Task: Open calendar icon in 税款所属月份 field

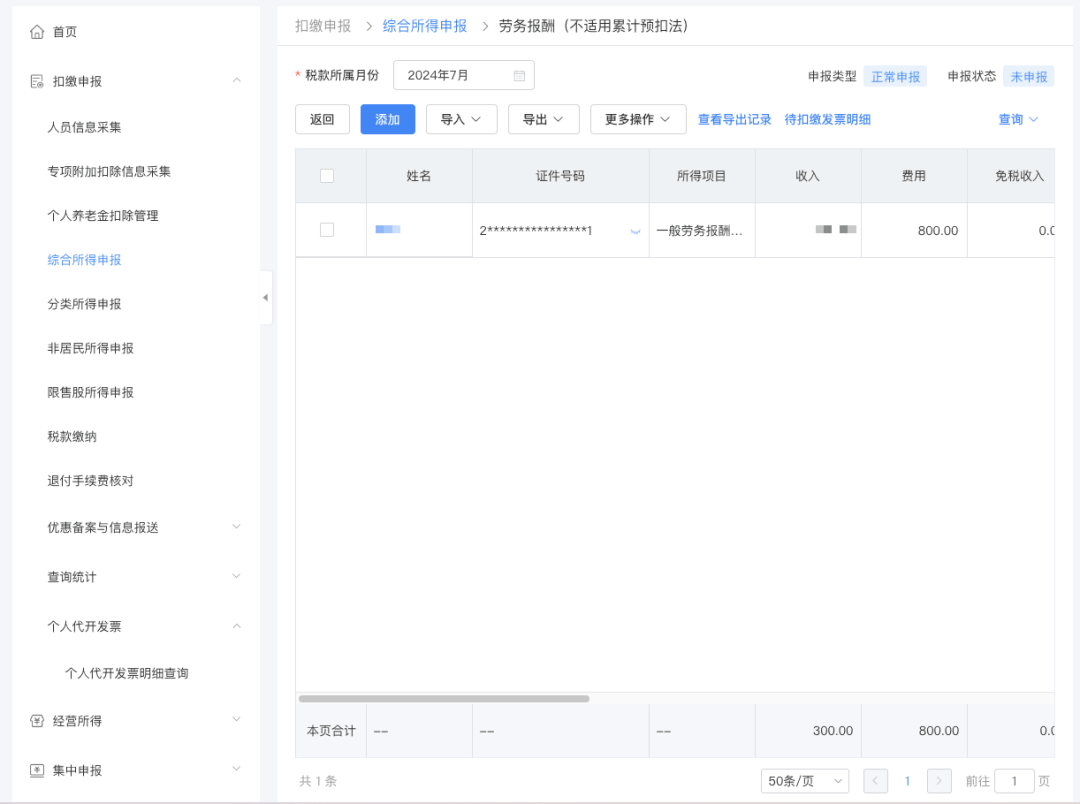Action: tap(519, 75)
